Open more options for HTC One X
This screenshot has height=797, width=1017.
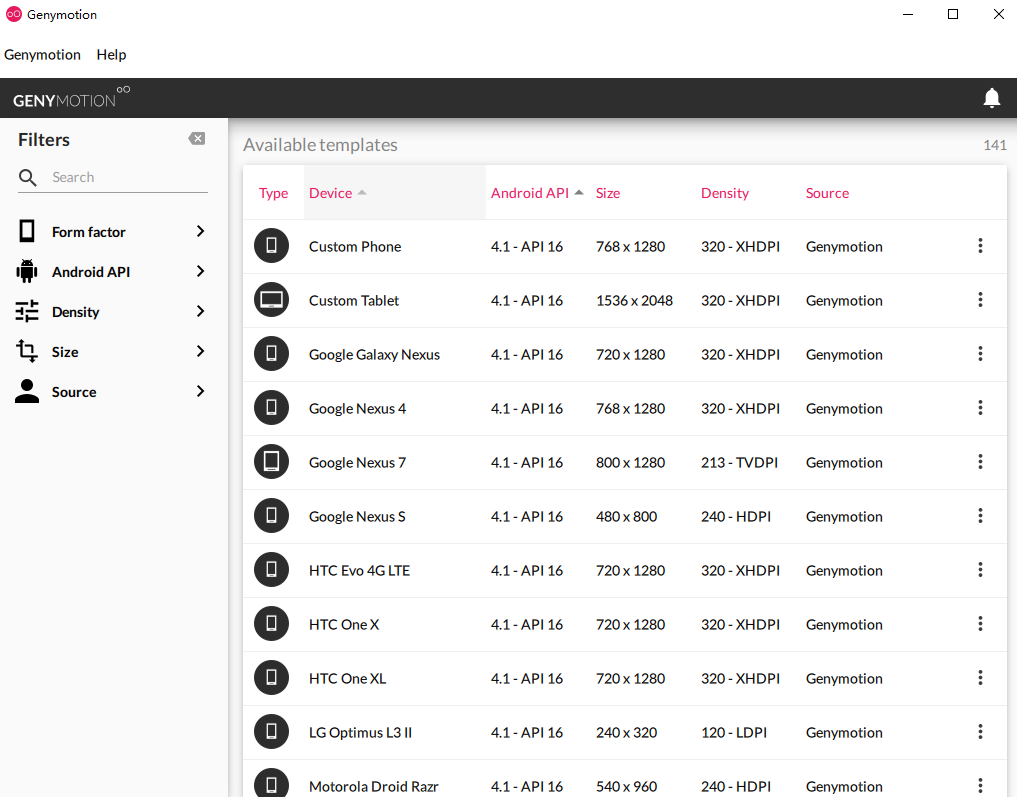click(x=980, y=623)
